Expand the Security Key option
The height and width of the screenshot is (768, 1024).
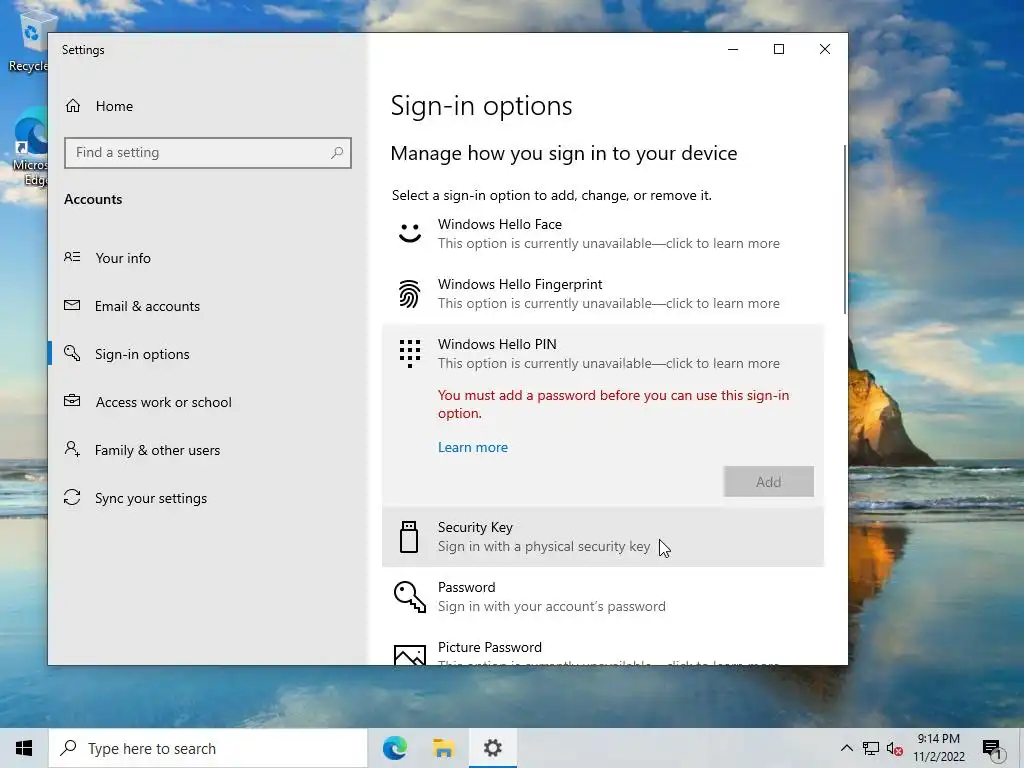tap(603, 537)
